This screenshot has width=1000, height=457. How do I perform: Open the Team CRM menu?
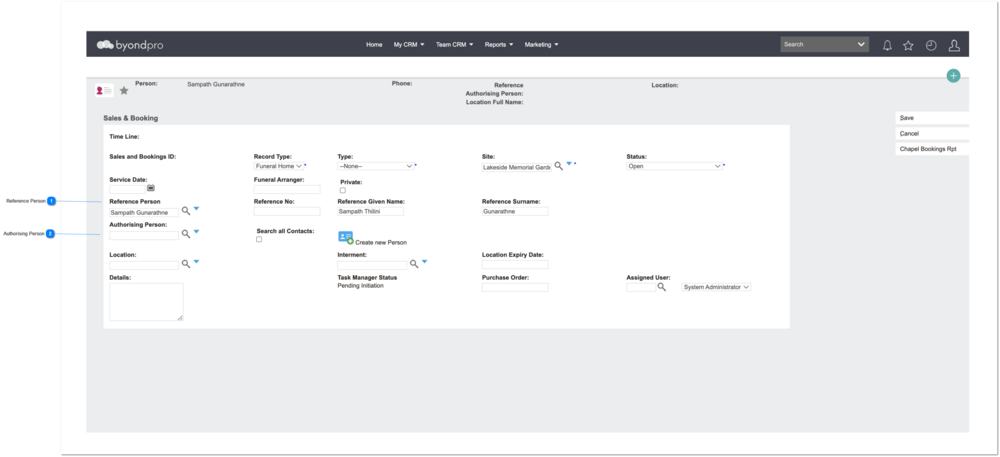pos(455,45)
